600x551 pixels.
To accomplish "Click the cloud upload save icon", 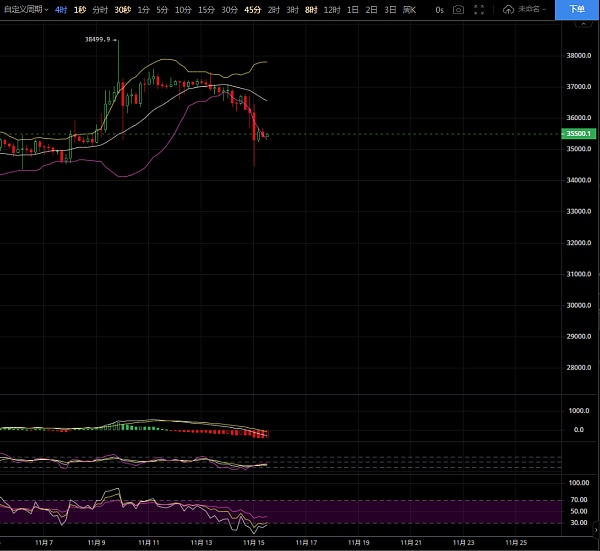I will pos(509,9).
